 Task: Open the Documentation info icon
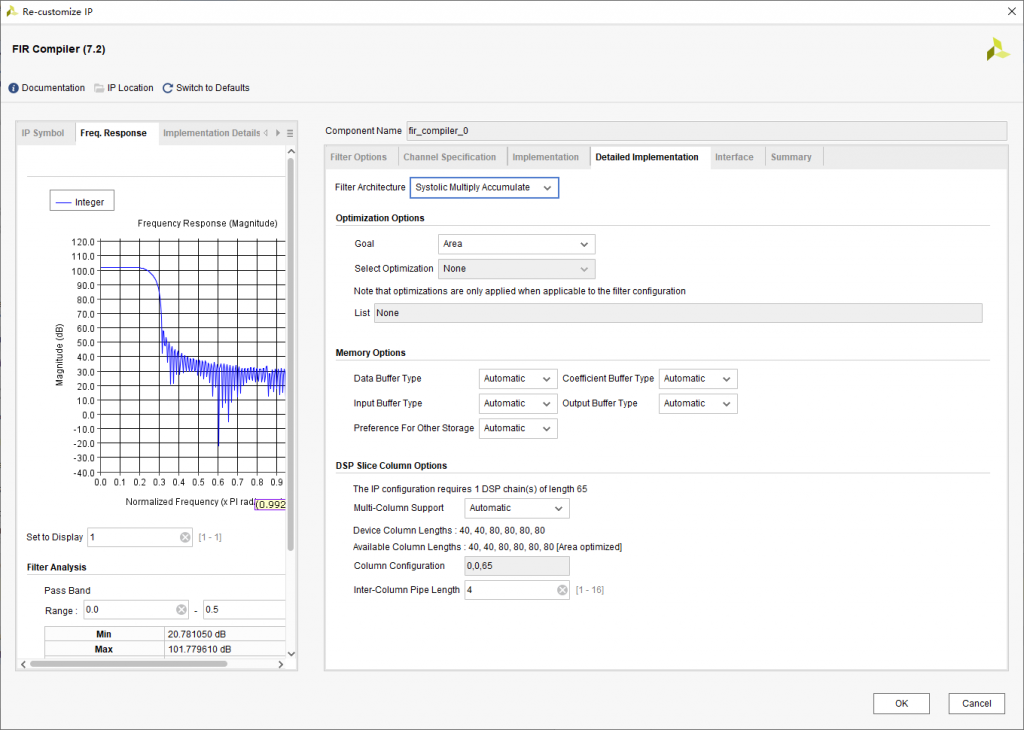coord(13,88)
